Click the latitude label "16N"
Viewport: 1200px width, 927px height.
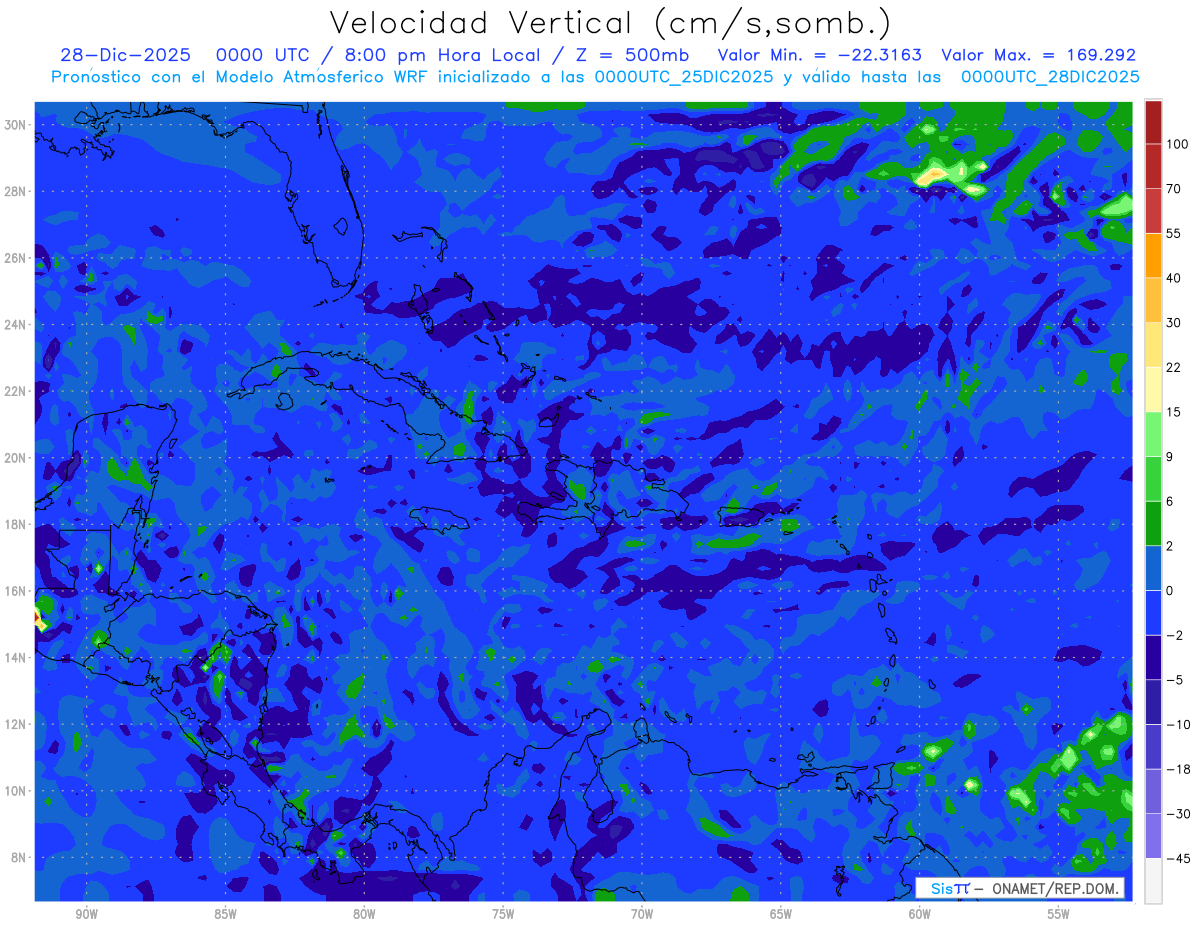click(x=16, y=591)
